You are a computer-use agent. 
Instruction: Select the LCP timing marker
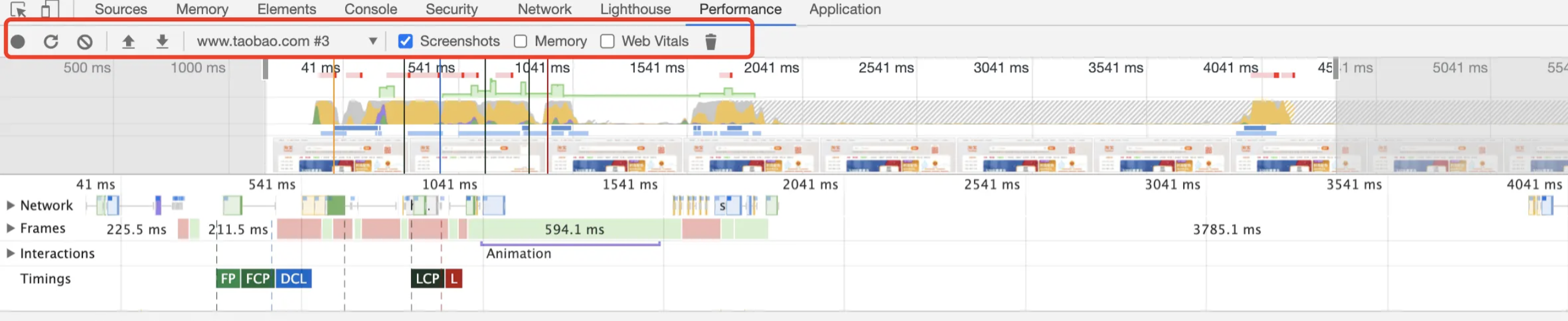tap(427, 278)
